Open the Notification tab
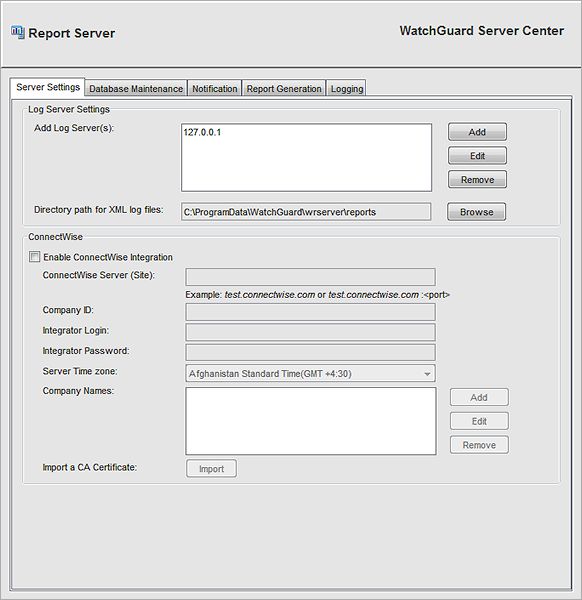This screenshot has height=600, width=582. click(x=215, y=89)
